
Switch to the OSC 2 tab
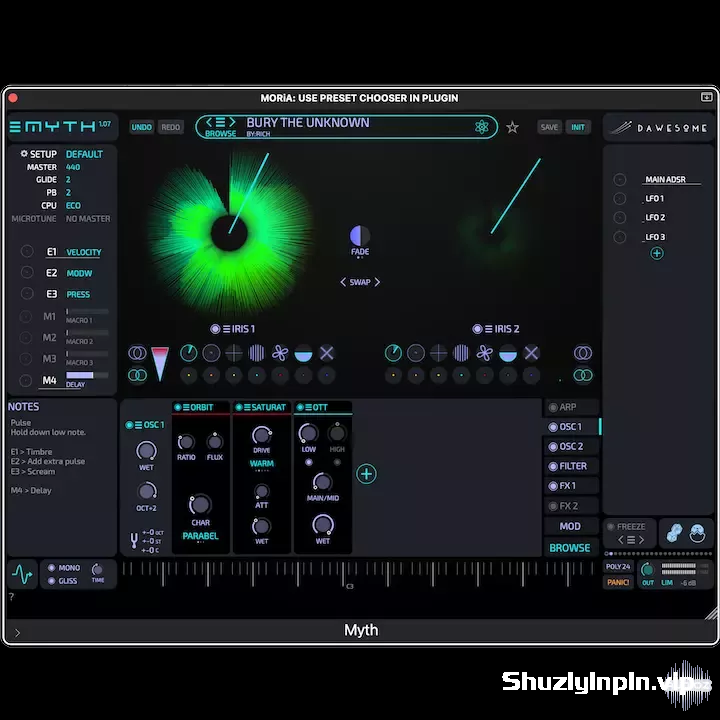coord(572,446)
